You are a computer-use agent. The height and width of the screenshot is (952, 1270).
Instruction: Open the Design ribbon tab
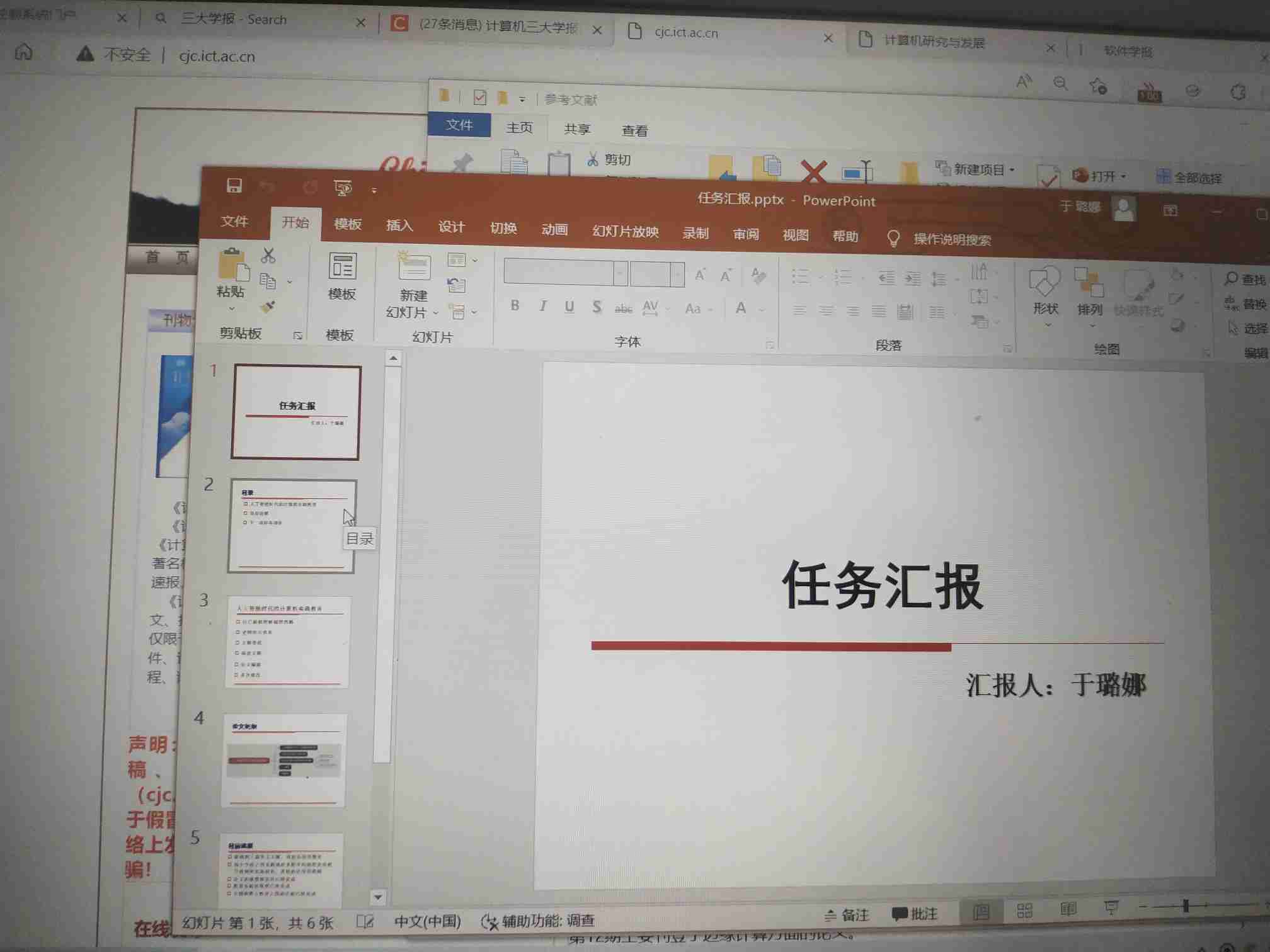(x=451, y=227)
